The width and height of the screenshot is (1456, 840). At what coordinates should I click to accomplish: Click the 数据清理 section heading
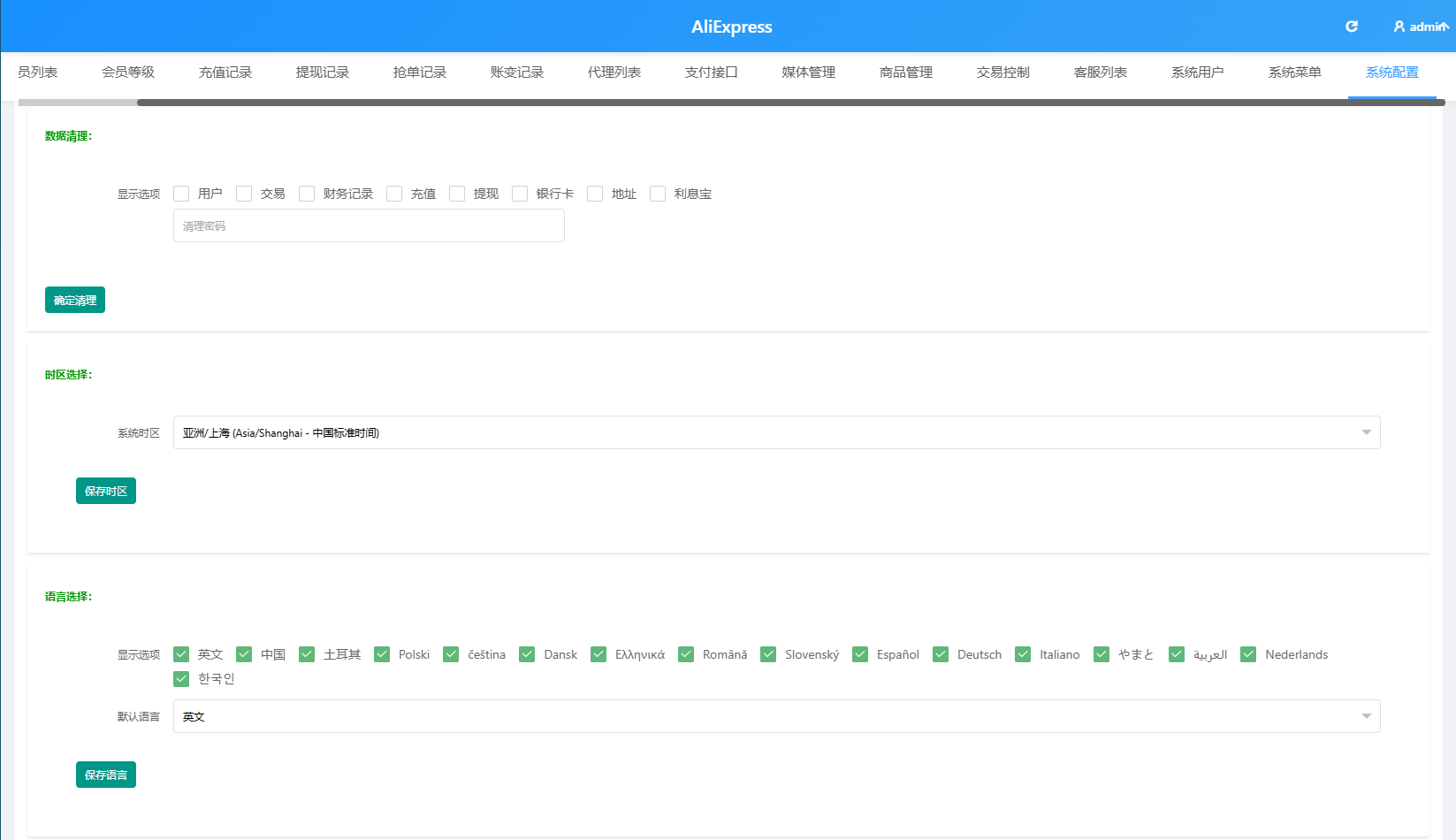68,136
